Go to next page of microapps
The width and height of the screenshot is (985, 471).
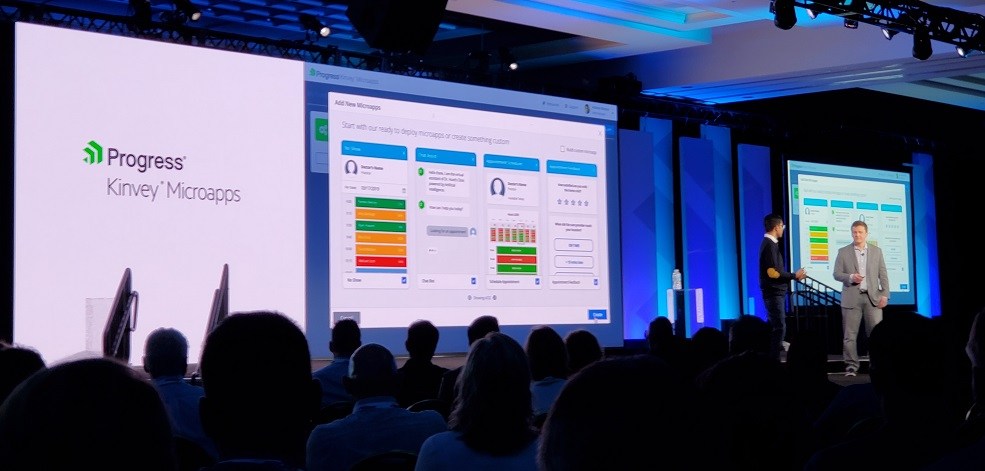pos(494,298)
